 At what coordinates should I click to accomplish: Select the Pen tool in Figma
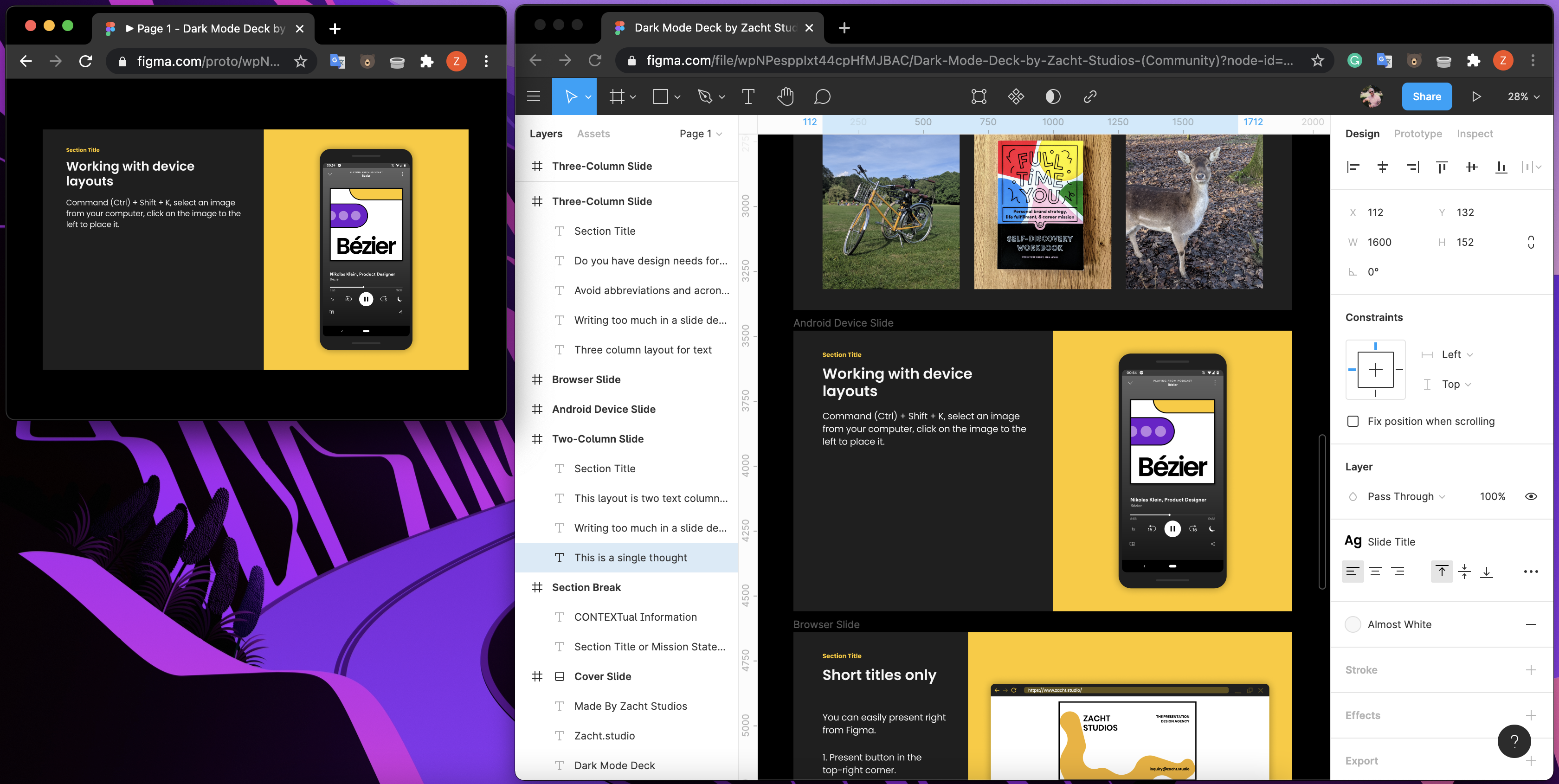click(x=704, y=96)
